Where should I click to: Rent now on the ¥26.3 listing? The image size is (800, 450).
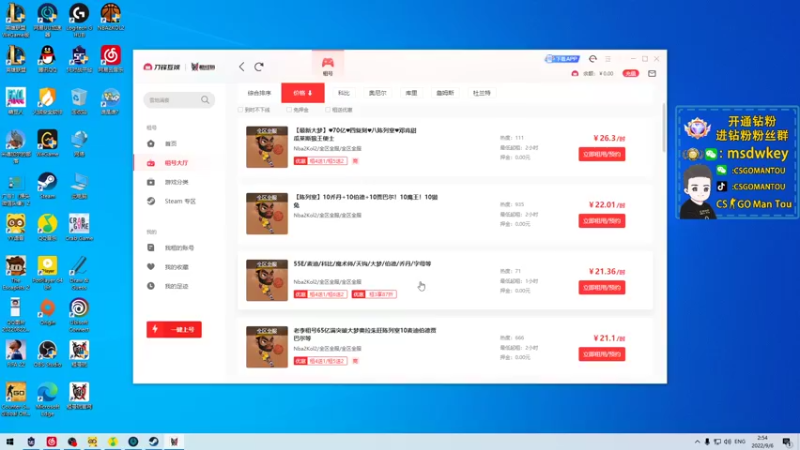click(602, 154)
